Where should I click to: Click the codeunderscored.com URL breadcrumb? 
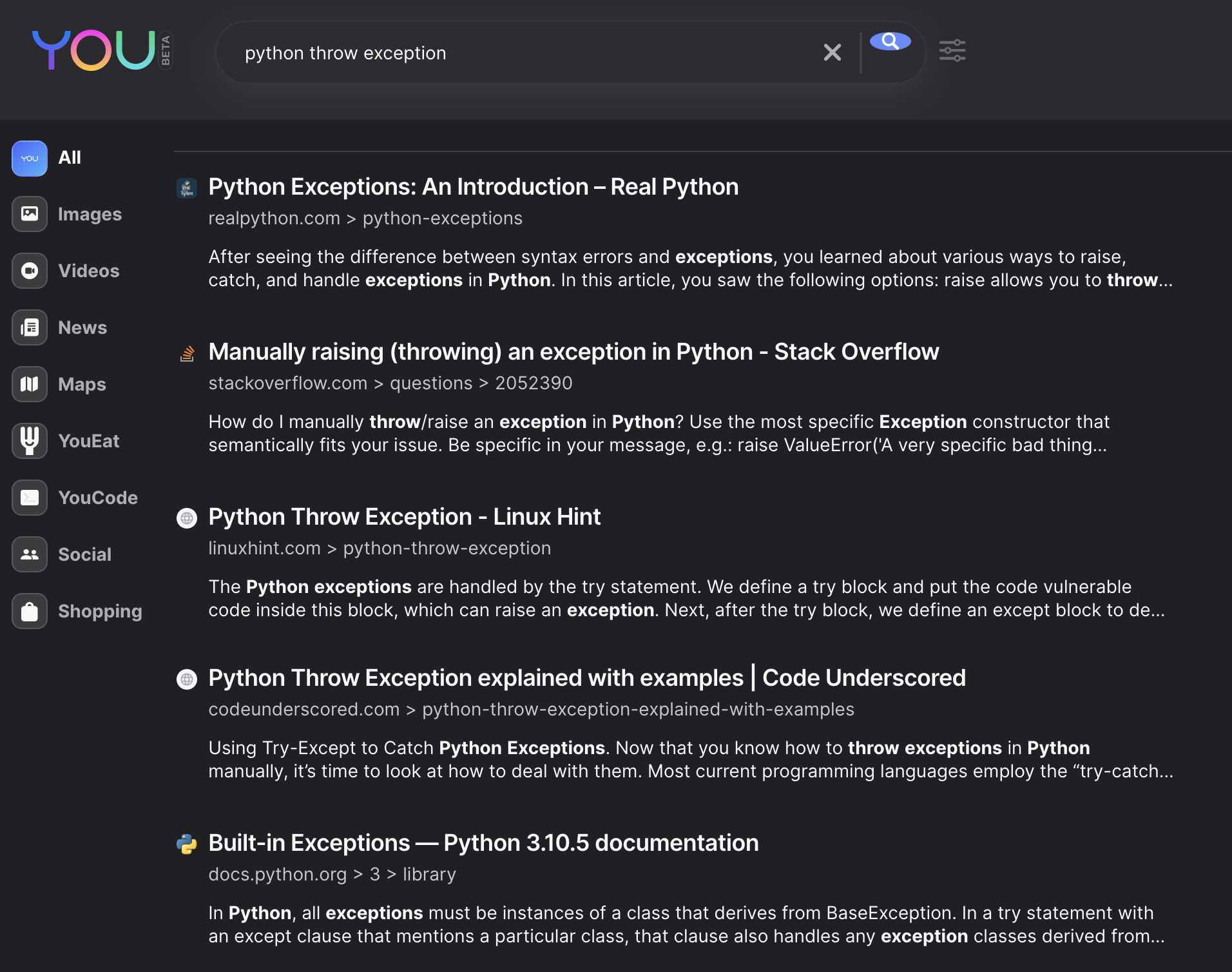point(531,710)
